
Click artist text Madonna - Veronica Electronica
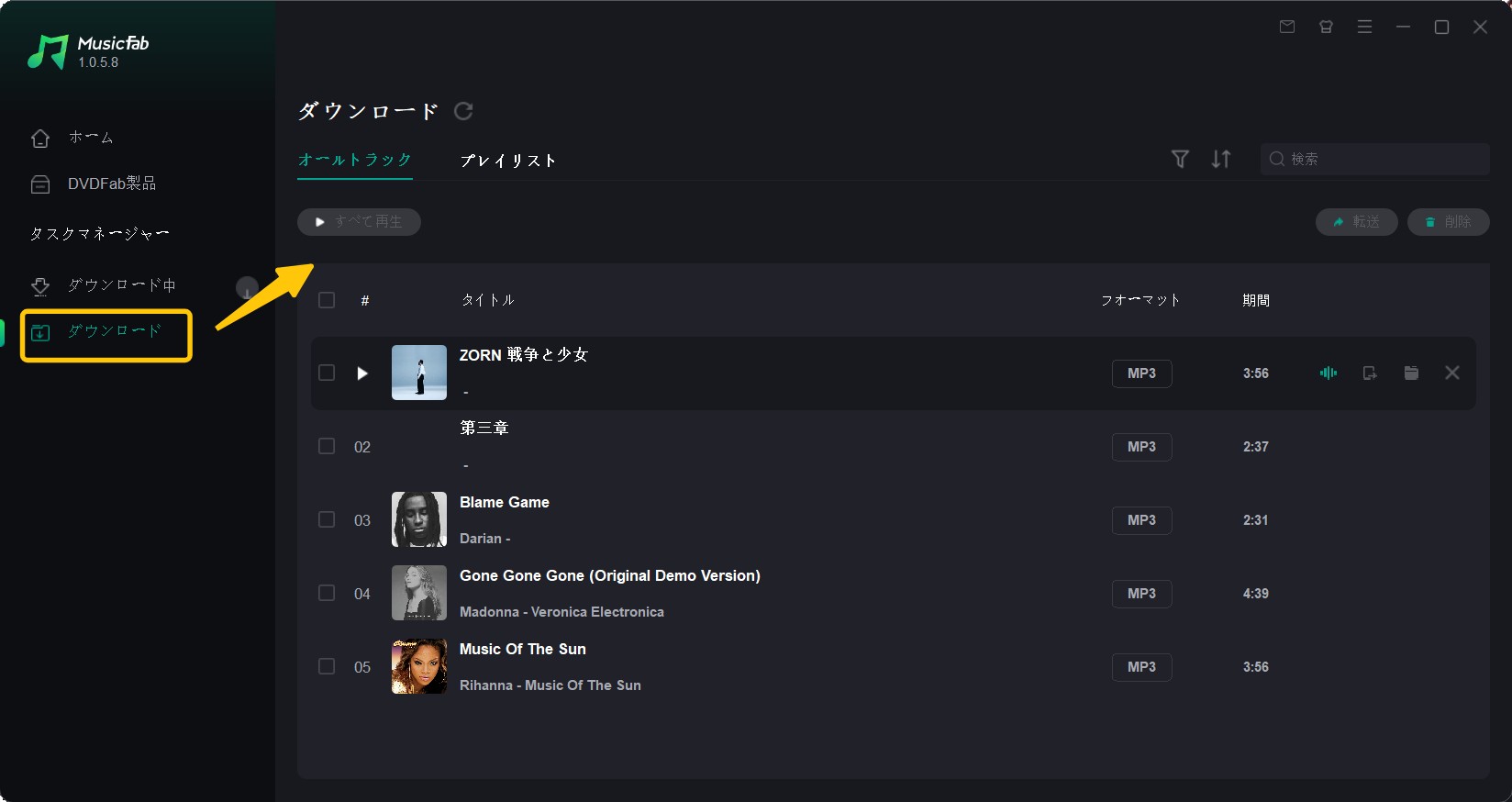click(561, 612)
